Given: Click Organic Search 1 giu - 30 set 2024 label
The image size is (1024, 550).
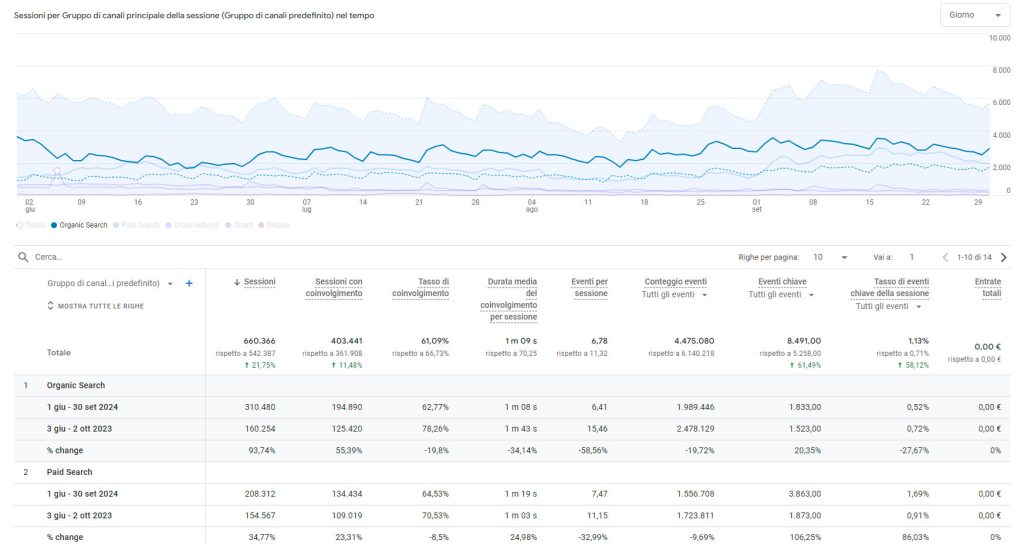Looking at the screenshot, I should click(82, 407).
